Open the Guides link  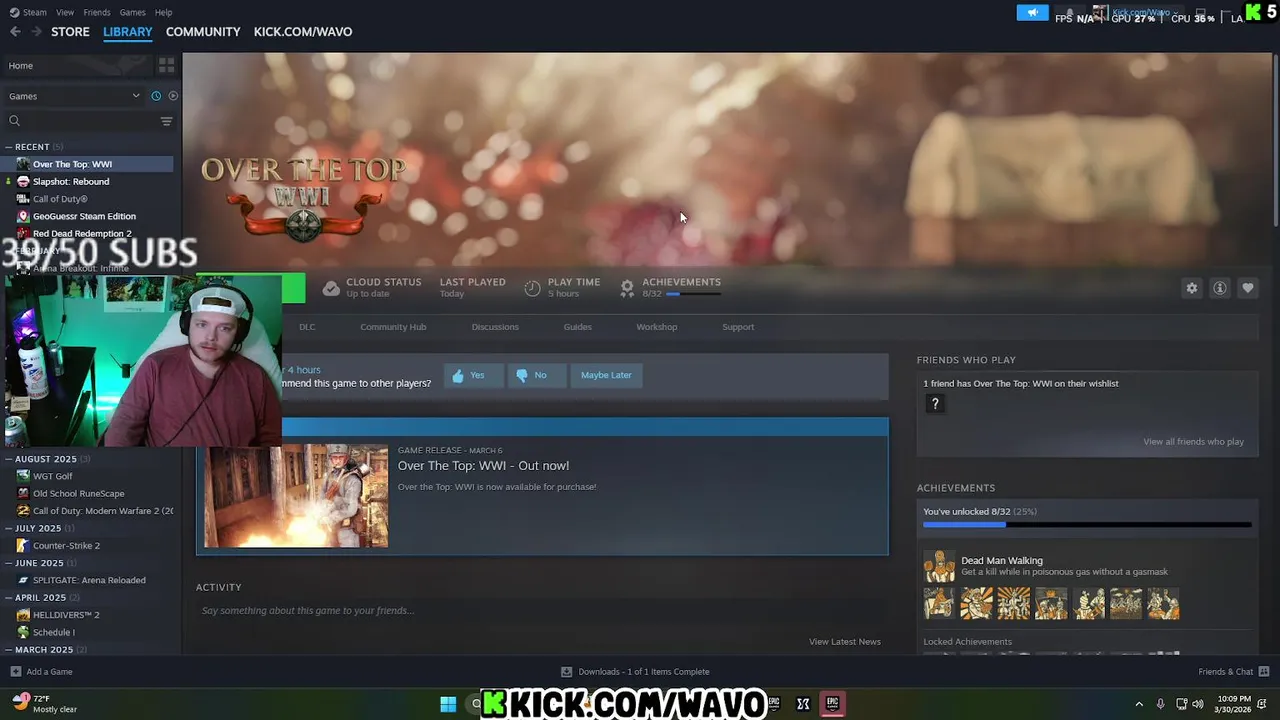(578, 327)
